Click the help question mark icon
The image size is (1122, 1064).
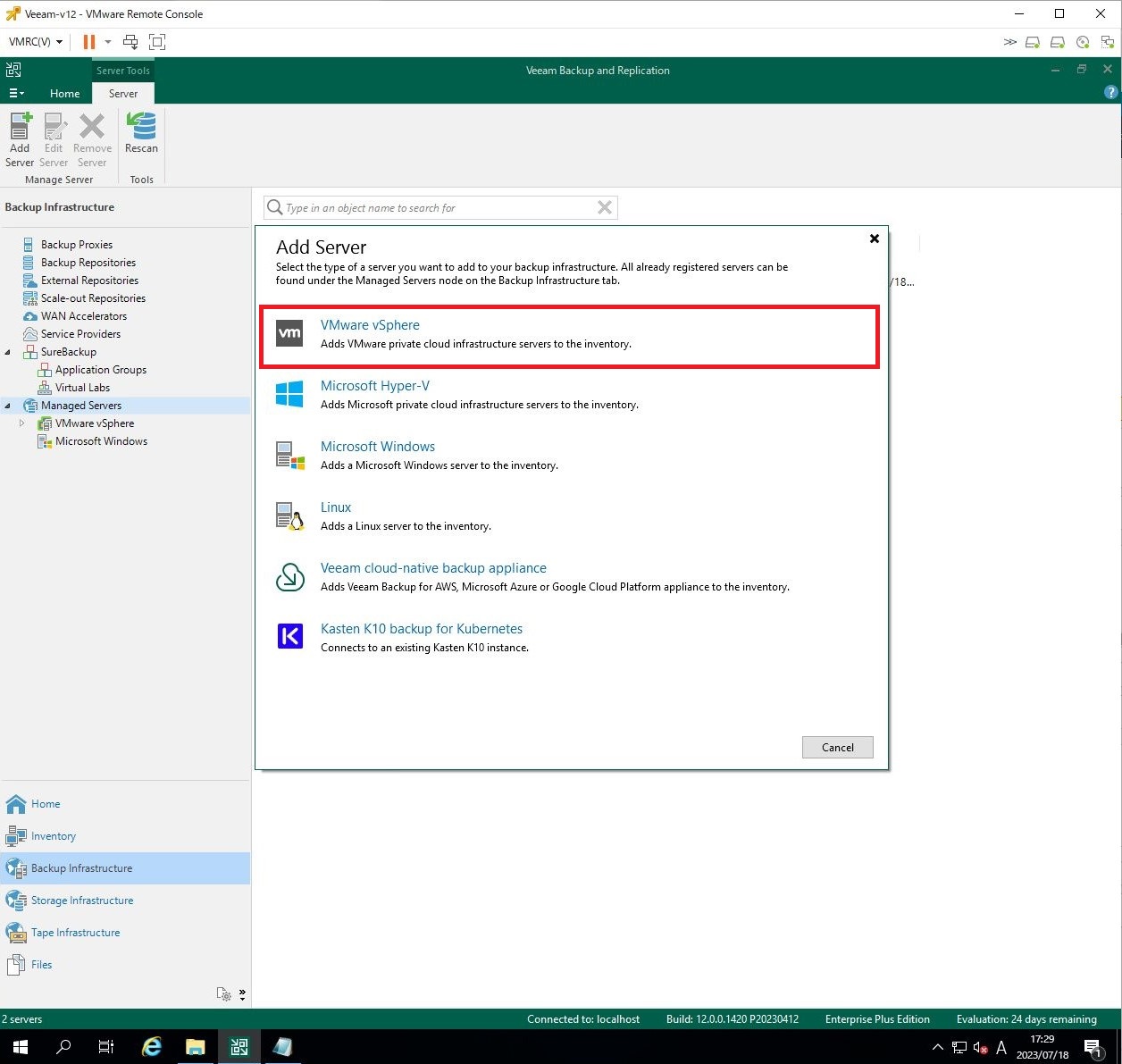pos(1110,92)
